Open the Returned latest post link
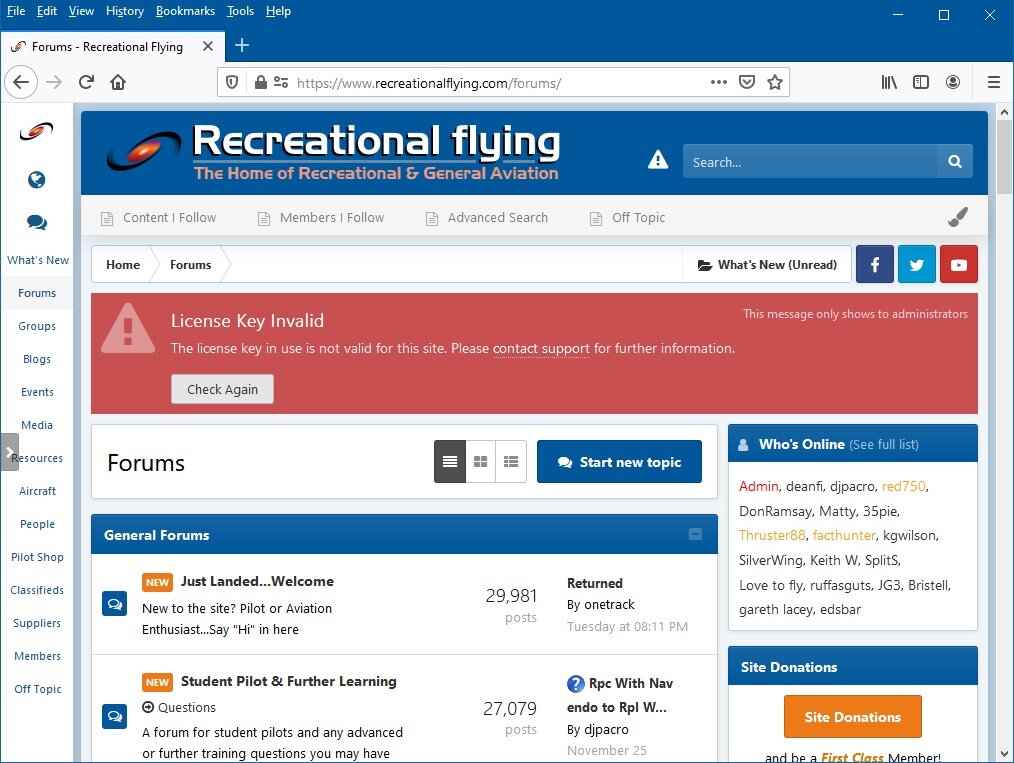1014x763 pixels. tap(594, 583)
